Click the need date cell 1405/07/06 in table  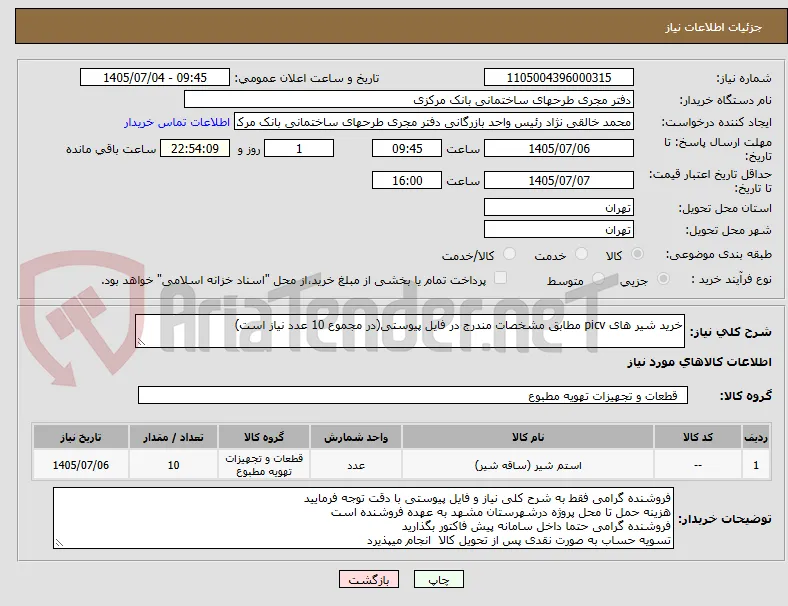tap(81, 465)
